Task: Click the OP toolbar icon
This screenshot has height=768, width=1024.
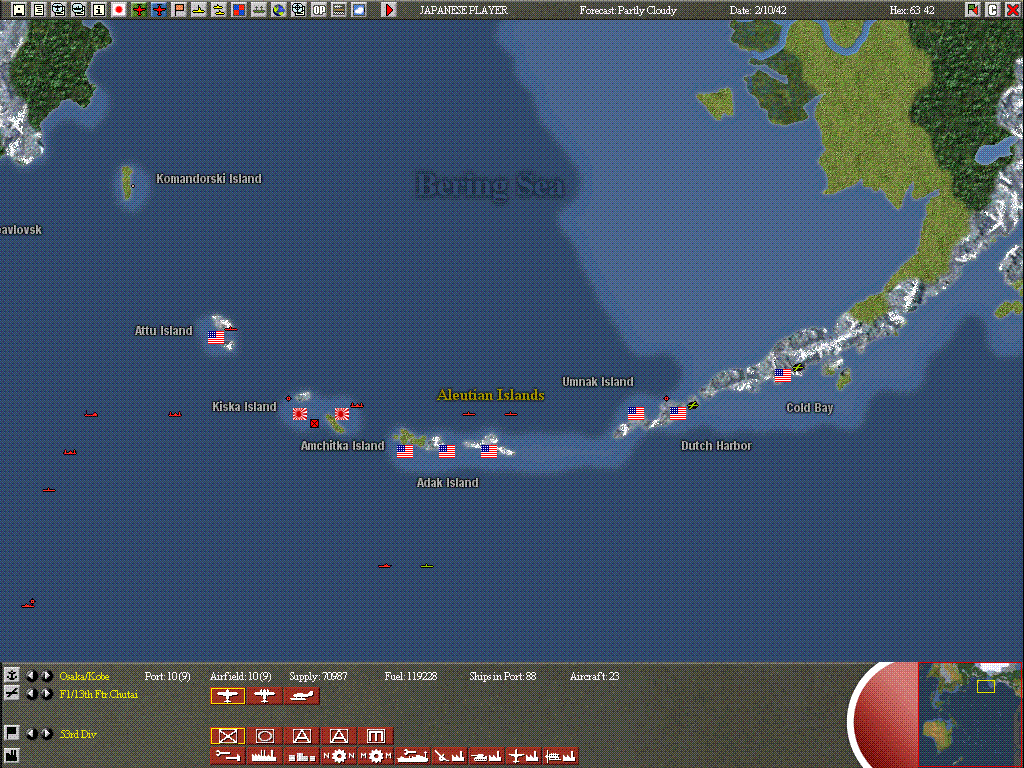Action: (x=319, y=10)
